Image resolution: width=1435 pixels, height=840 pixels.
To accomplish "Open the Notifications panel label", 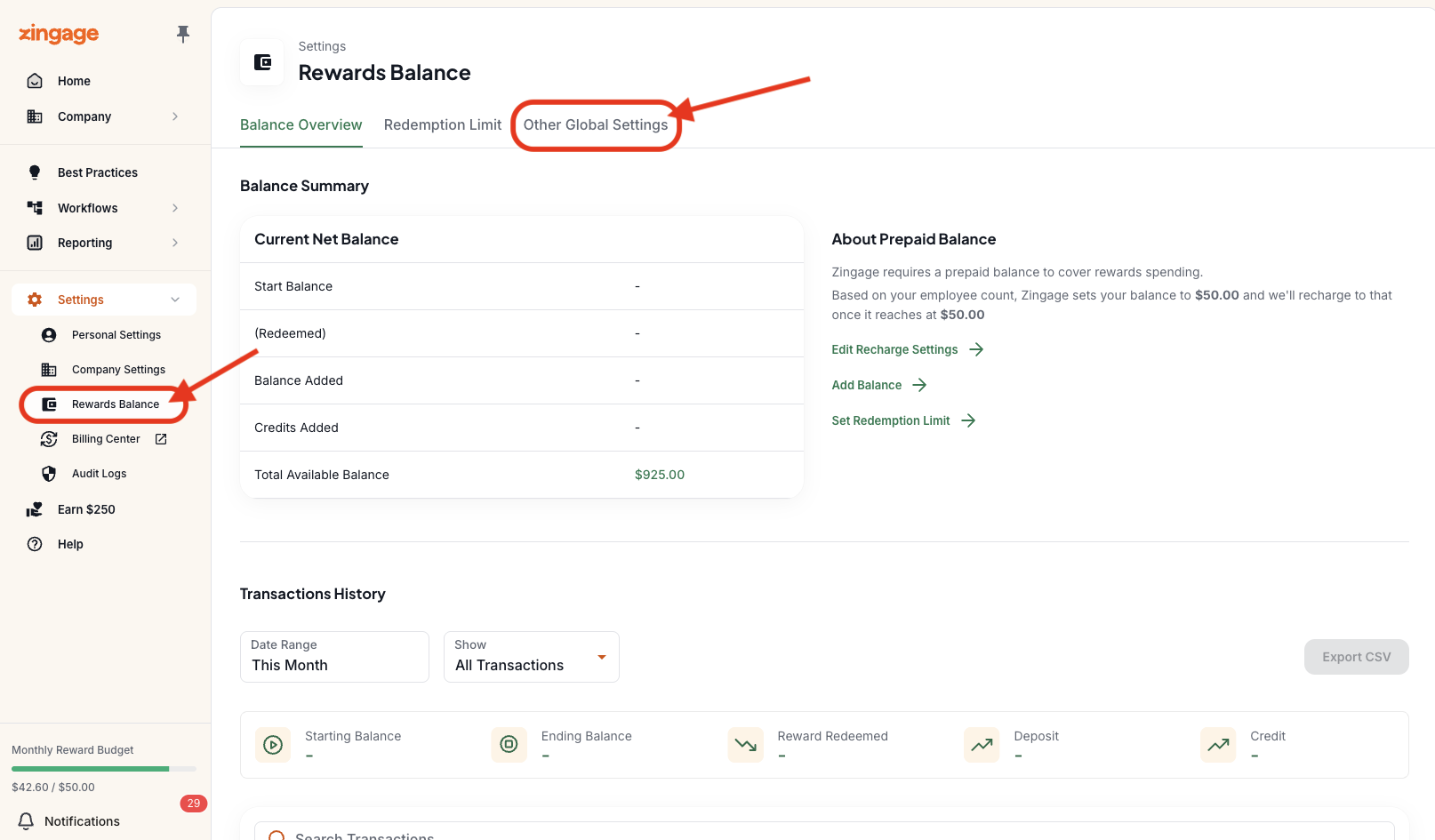I will pyautogui.click(x=82, y=821).
